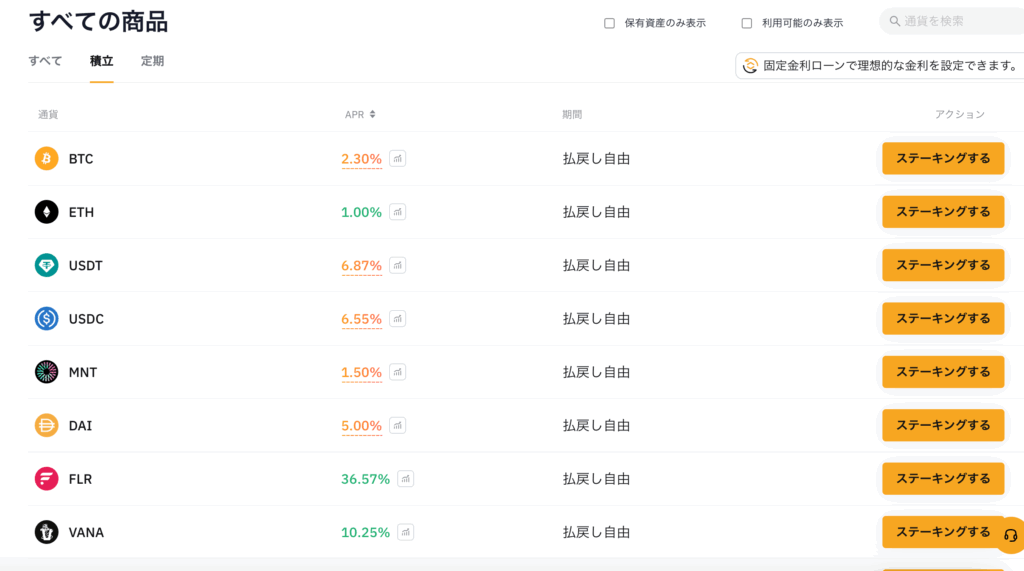The image size is (1024, 571).
Task: Enable 保有資産のみ表示 checkbox
Action: [609, 24]
